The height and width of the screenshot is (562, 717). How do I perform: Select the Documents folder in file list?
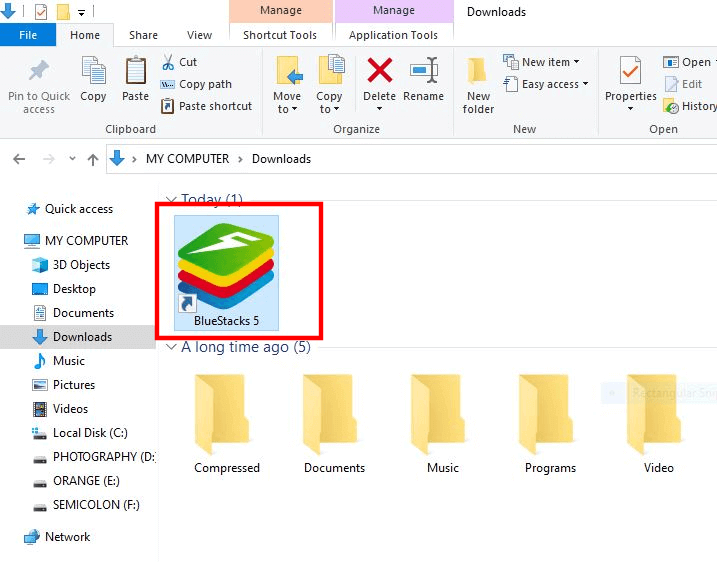334,424
